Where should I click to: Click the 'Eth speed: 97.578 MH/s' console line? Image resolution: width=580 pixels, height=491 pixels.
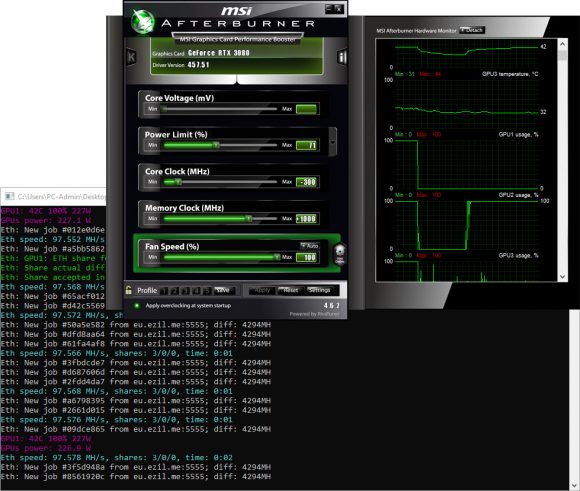pos(117,458)
